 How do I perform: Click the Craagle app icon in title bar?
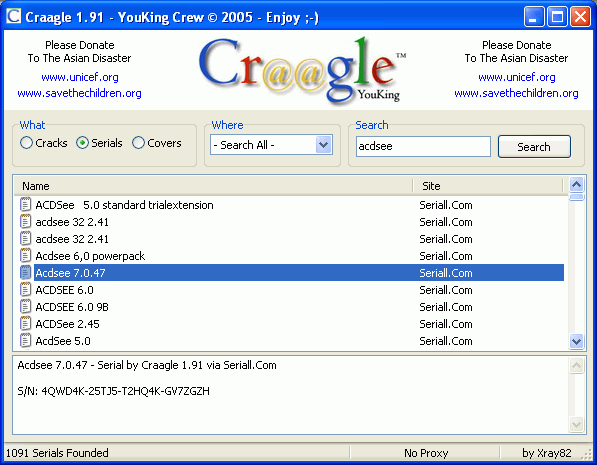pyautogui.click(x=13, y=16)
